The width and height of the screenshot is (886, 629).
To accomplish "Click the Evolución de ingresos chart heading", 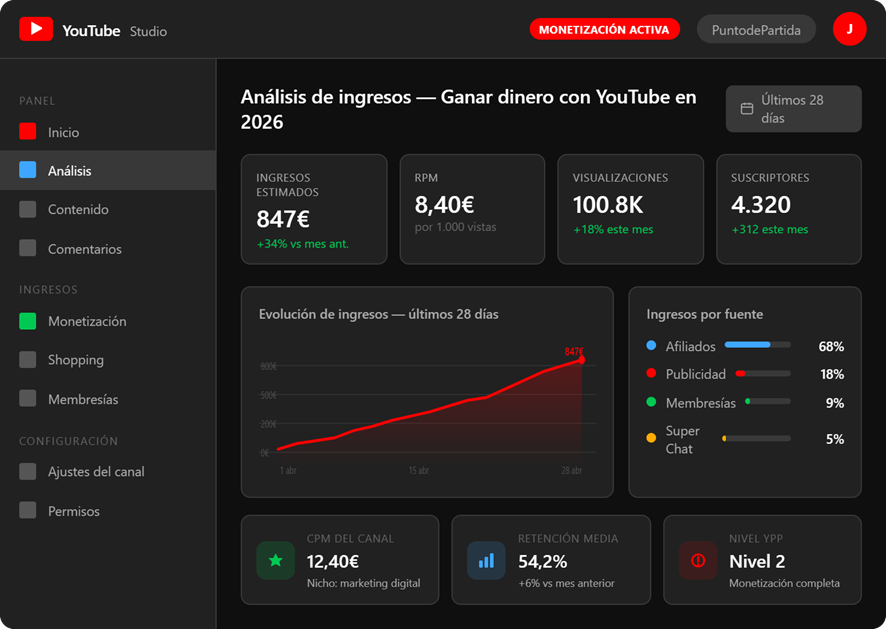I will click(x=379, y=314).
